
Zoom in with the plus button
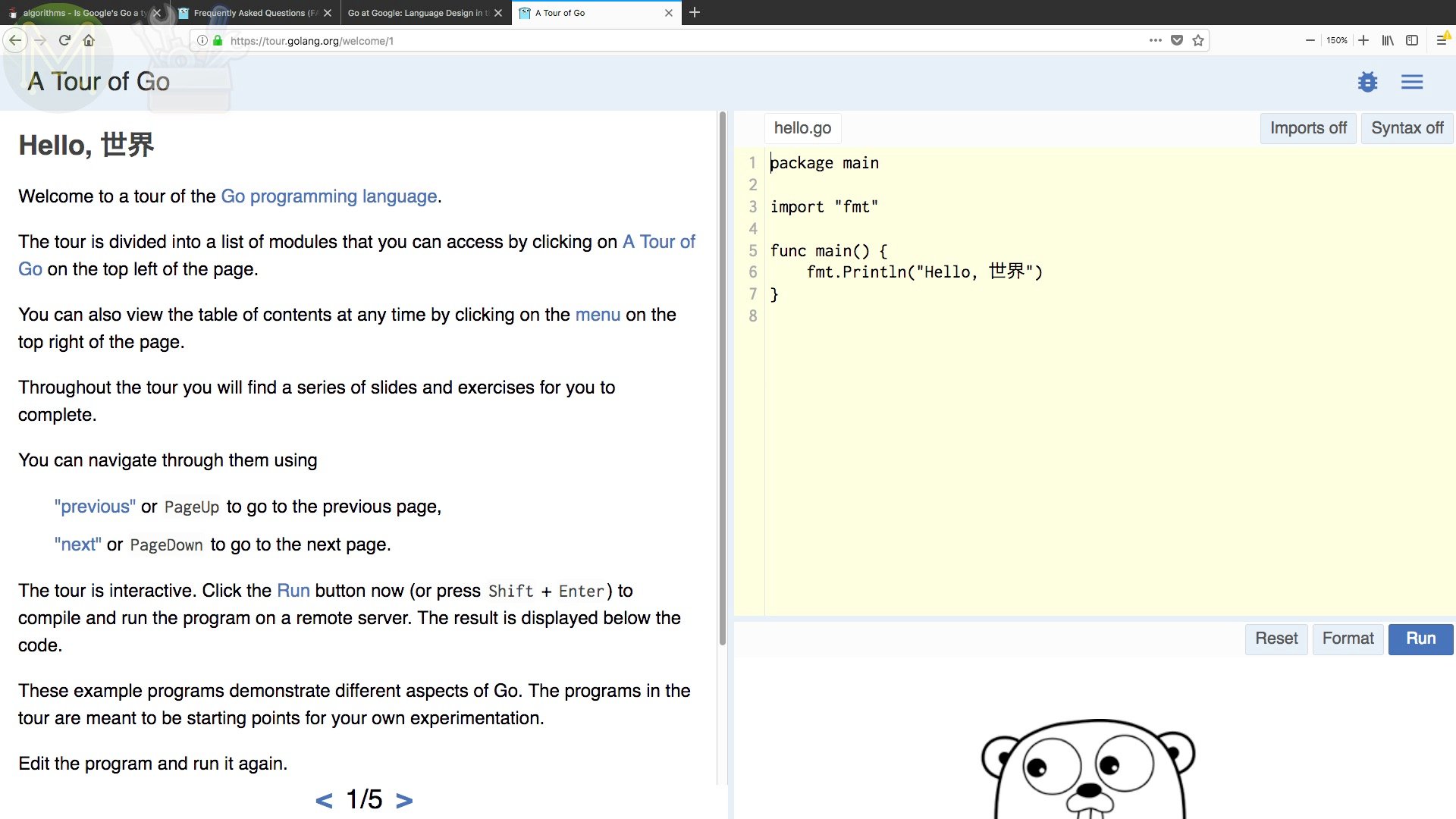tap(1363, 40)
